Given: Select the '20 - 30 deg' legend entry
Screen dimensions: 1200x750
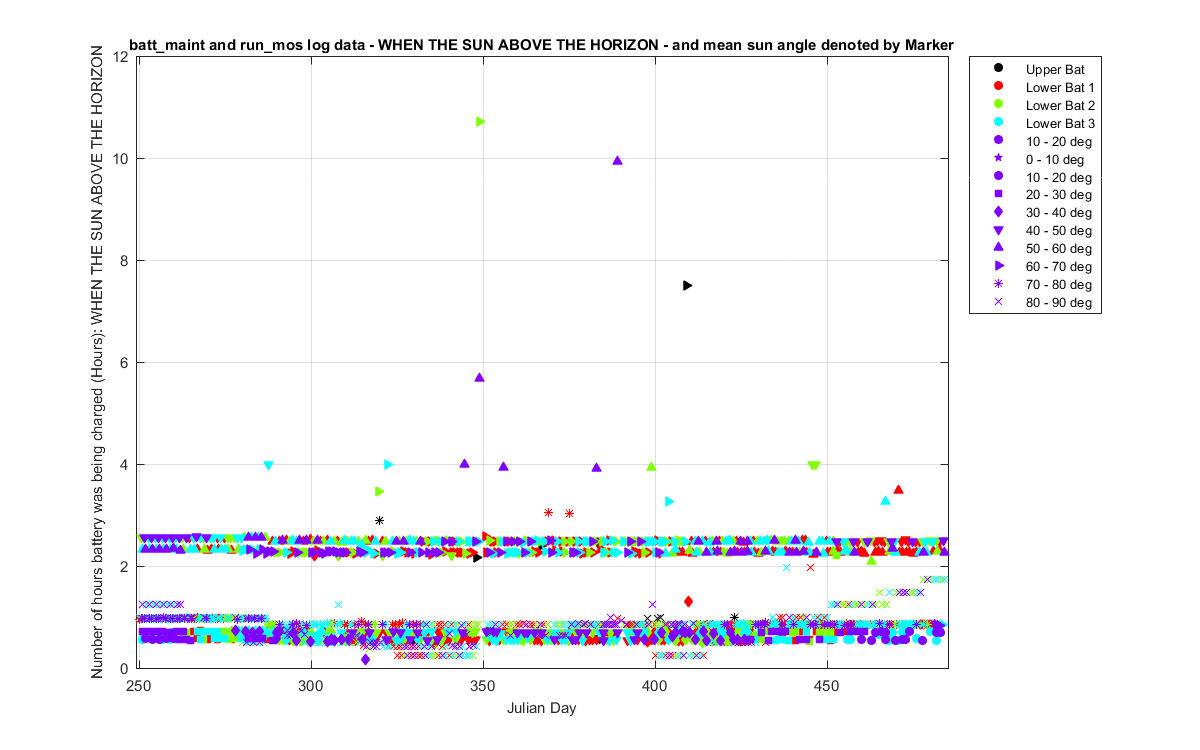Looking at the screenshot, I should coord(1059,194).
